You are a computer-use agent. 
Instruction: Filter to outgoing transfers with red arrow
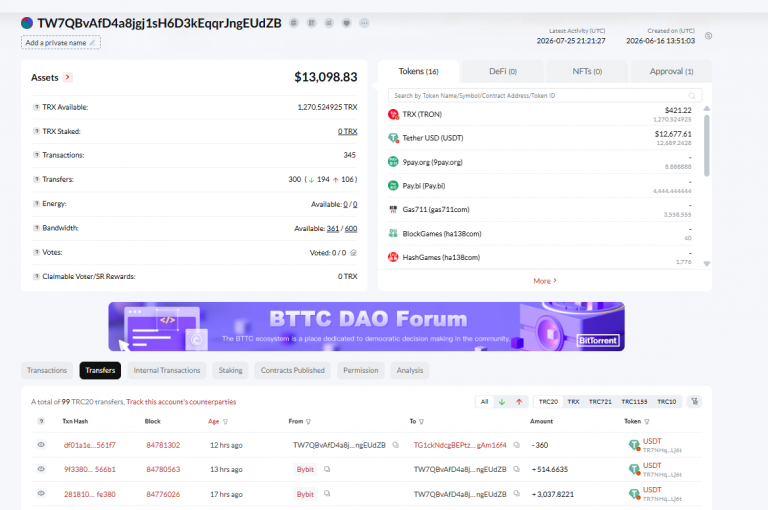pos(519,402)
